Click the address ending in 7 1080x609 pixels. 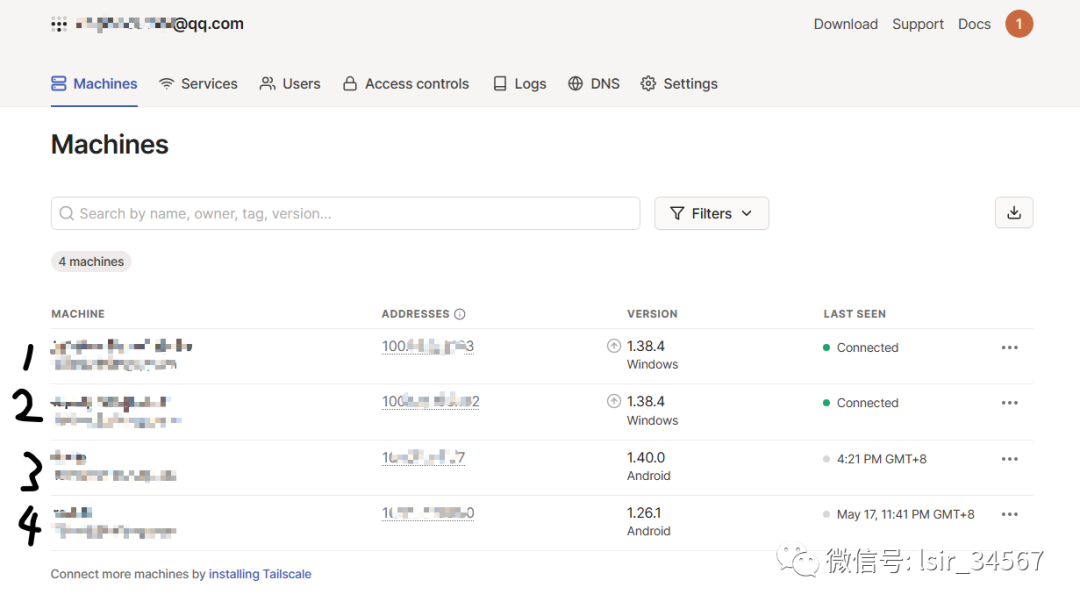[x=424, y=457]
